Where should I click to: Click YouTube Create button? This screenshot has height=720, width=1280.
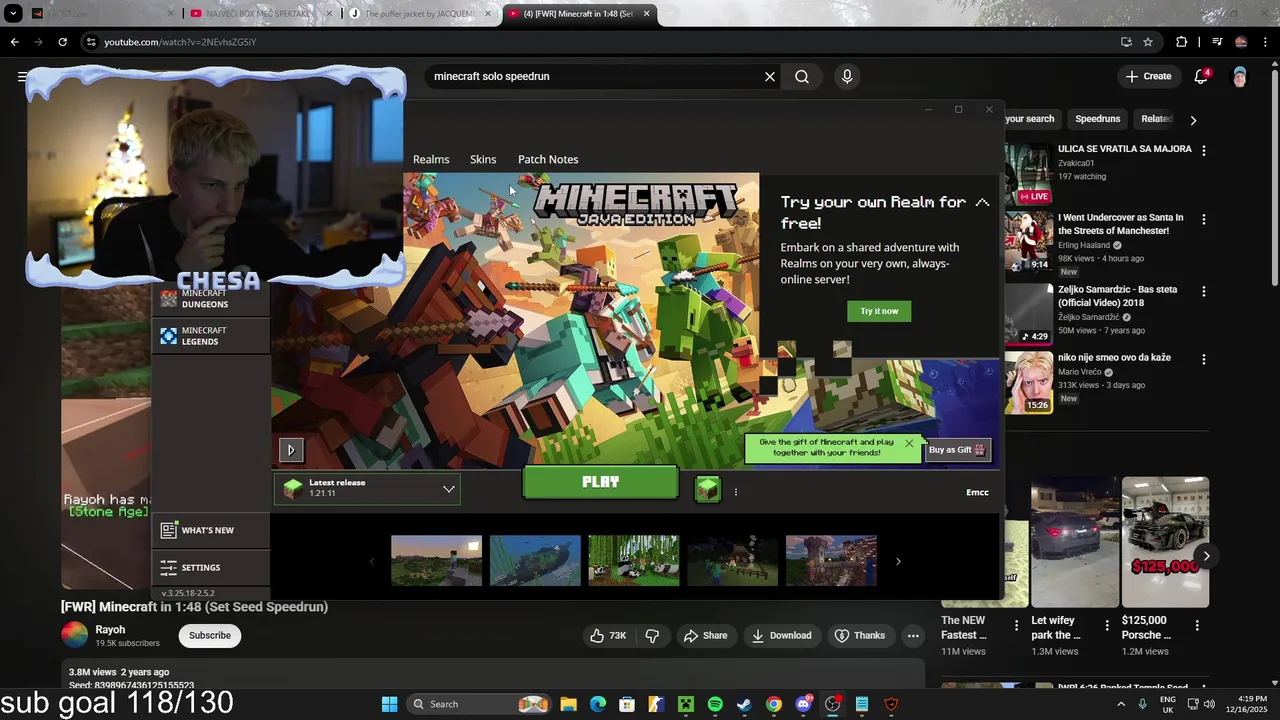(x=1148, y=76)
